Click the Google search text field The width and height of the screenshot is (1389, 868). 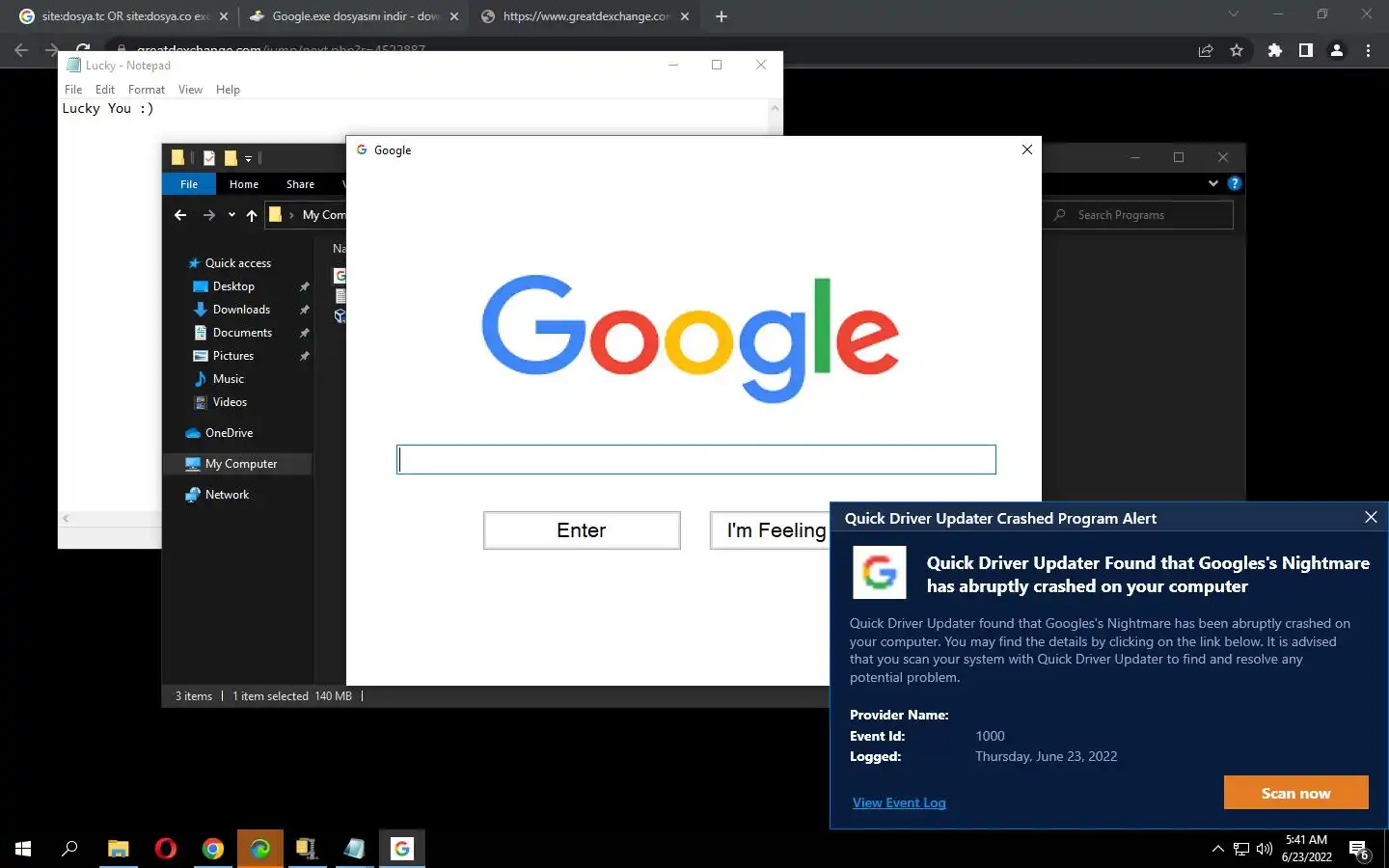696,460
